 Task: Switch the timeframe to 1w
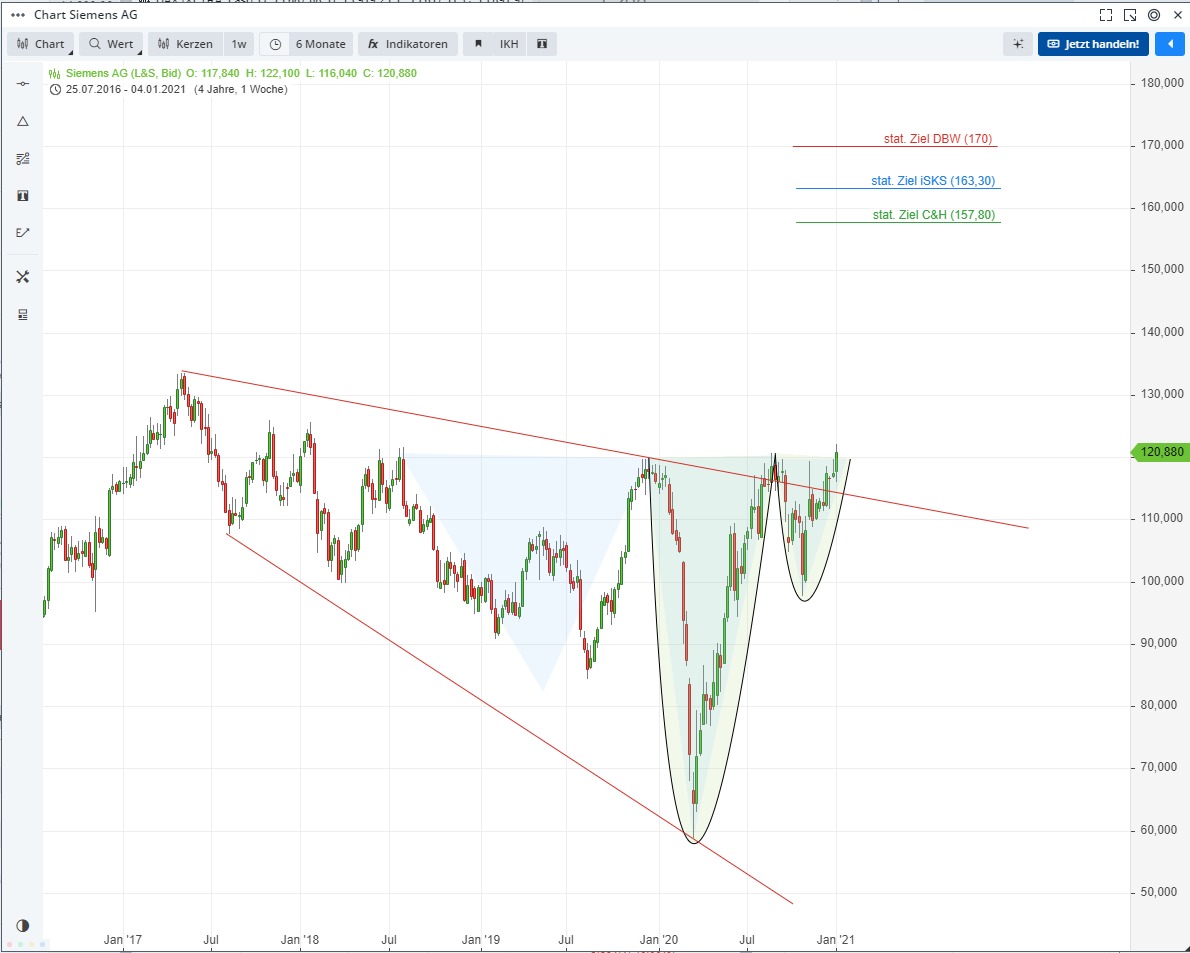[x=239, y=44]
